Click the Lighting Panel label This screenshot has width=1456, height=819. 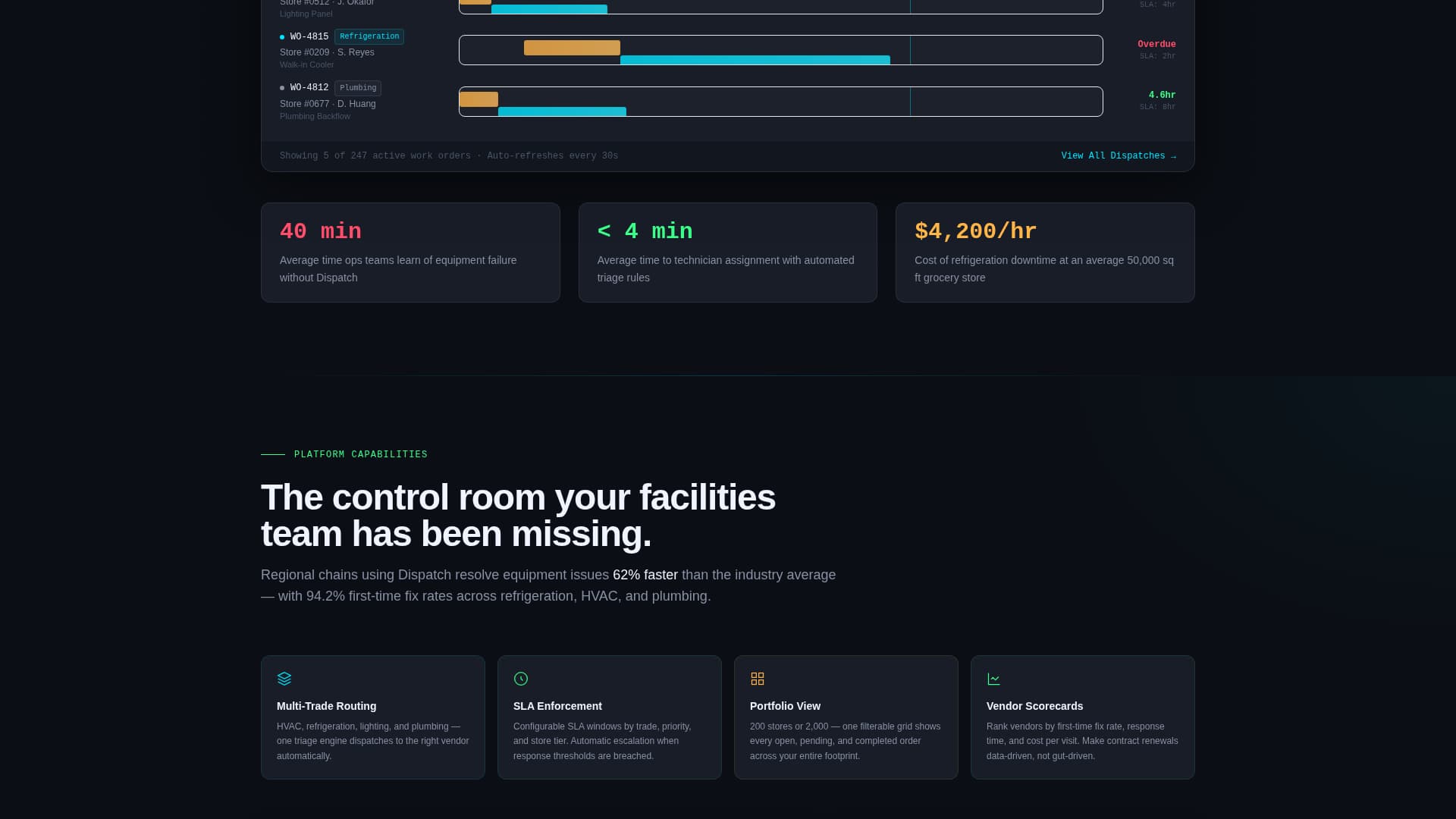click(306, 14)
